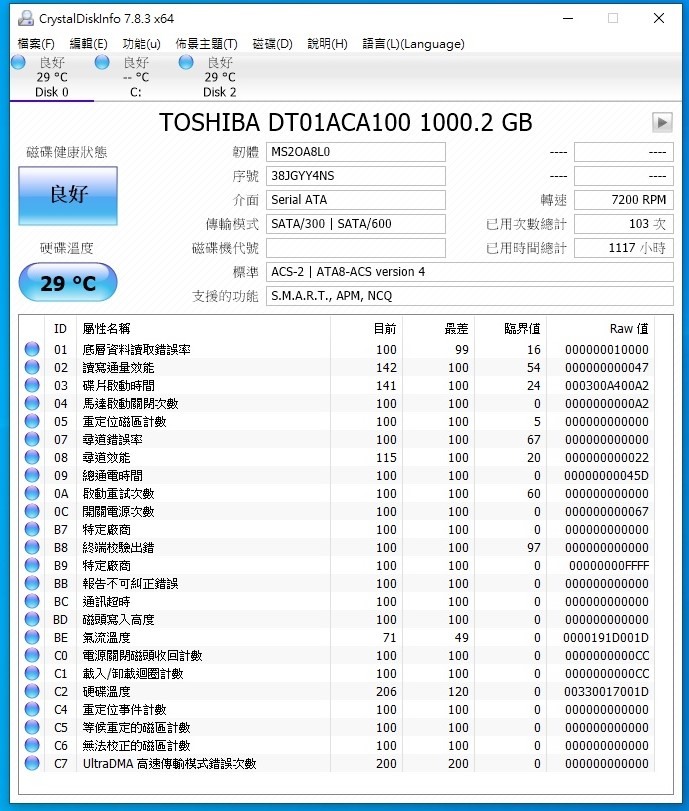The image size is (689, 811).
Task: Click status icon for attribute C0 電源關閉磁頭收回計數
Action: click(x=32, y=655)
